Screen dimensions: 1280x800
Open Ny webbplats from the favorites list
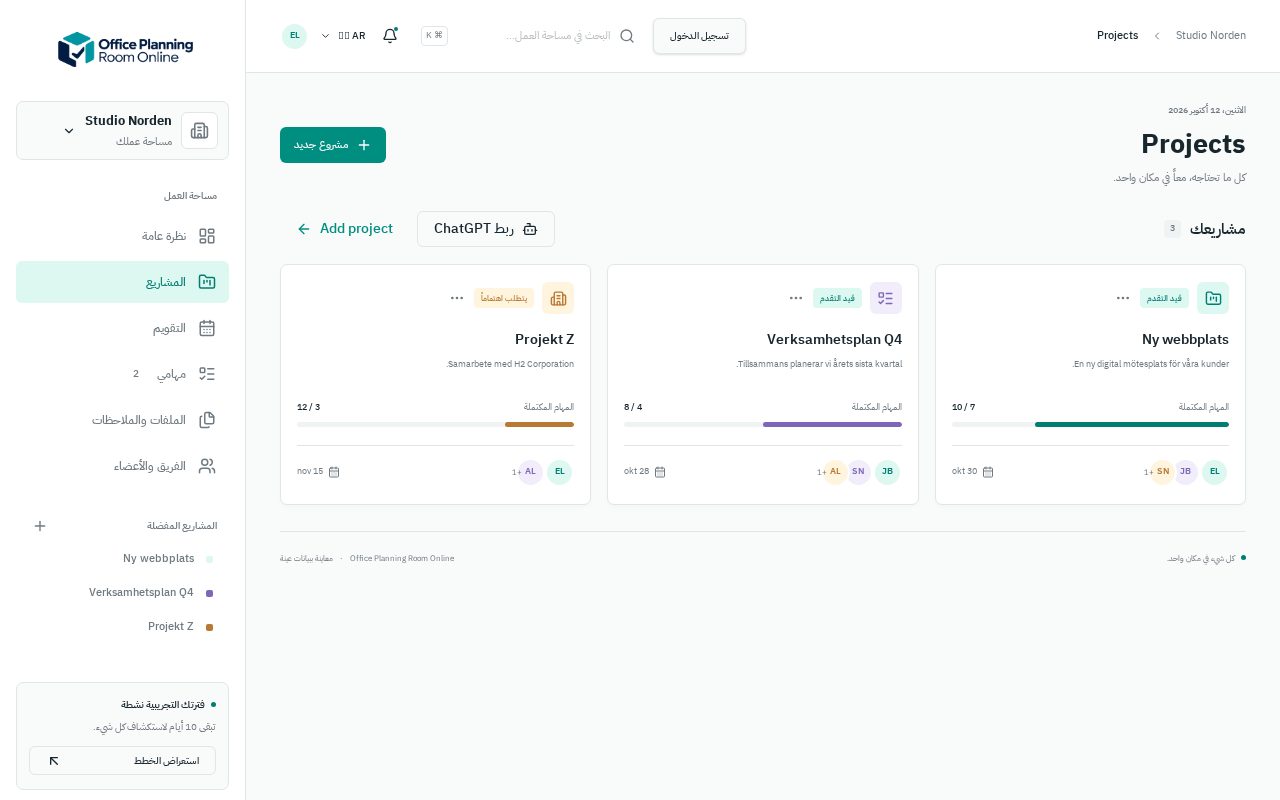click(x=122, y=559)
